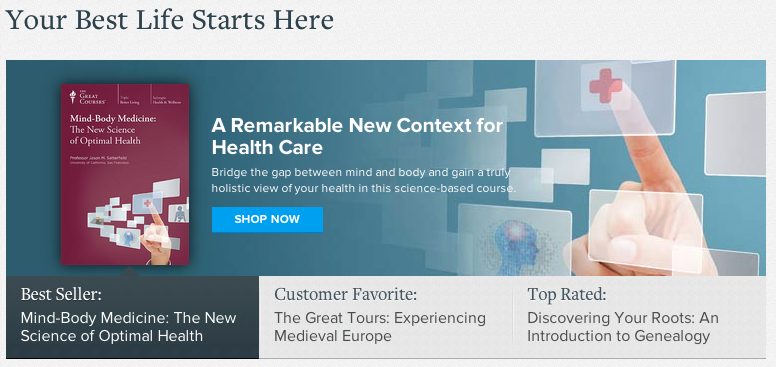Viewport: 776px width, 367px height.
Task: Open 'The Great Tours: Experiencing Medieval Europe' link
Action: (380, 326)
